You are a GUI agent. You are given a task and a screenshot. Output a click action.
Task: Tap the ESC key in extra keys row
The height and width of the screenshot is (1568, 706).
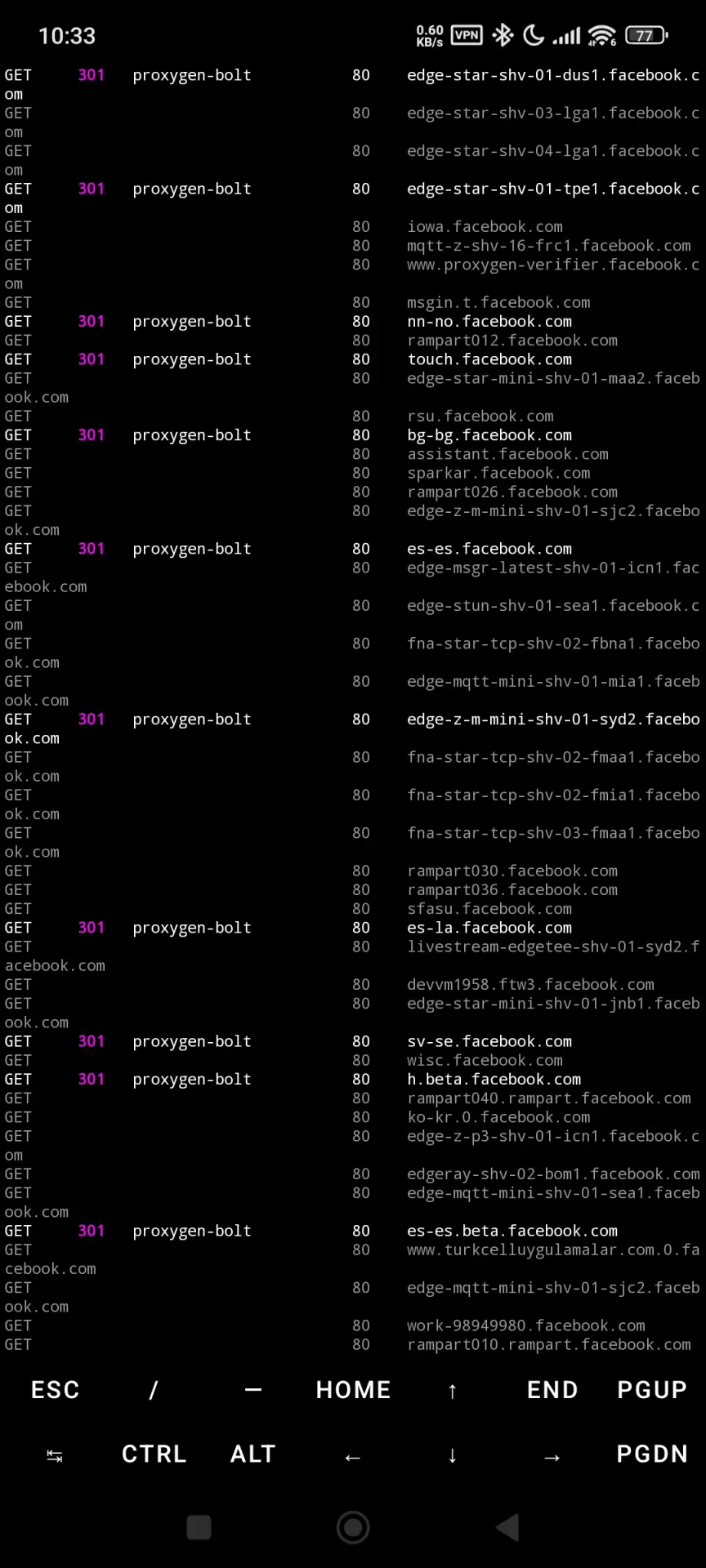click(55, 1389)
